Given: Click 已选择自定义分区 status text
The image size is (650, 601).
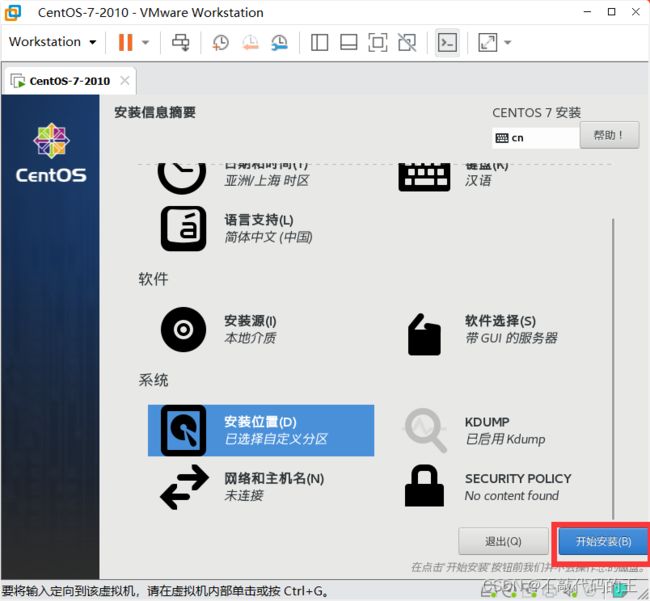Looking at the screenshot, I should pyautogui.click(x=276, y=439).
